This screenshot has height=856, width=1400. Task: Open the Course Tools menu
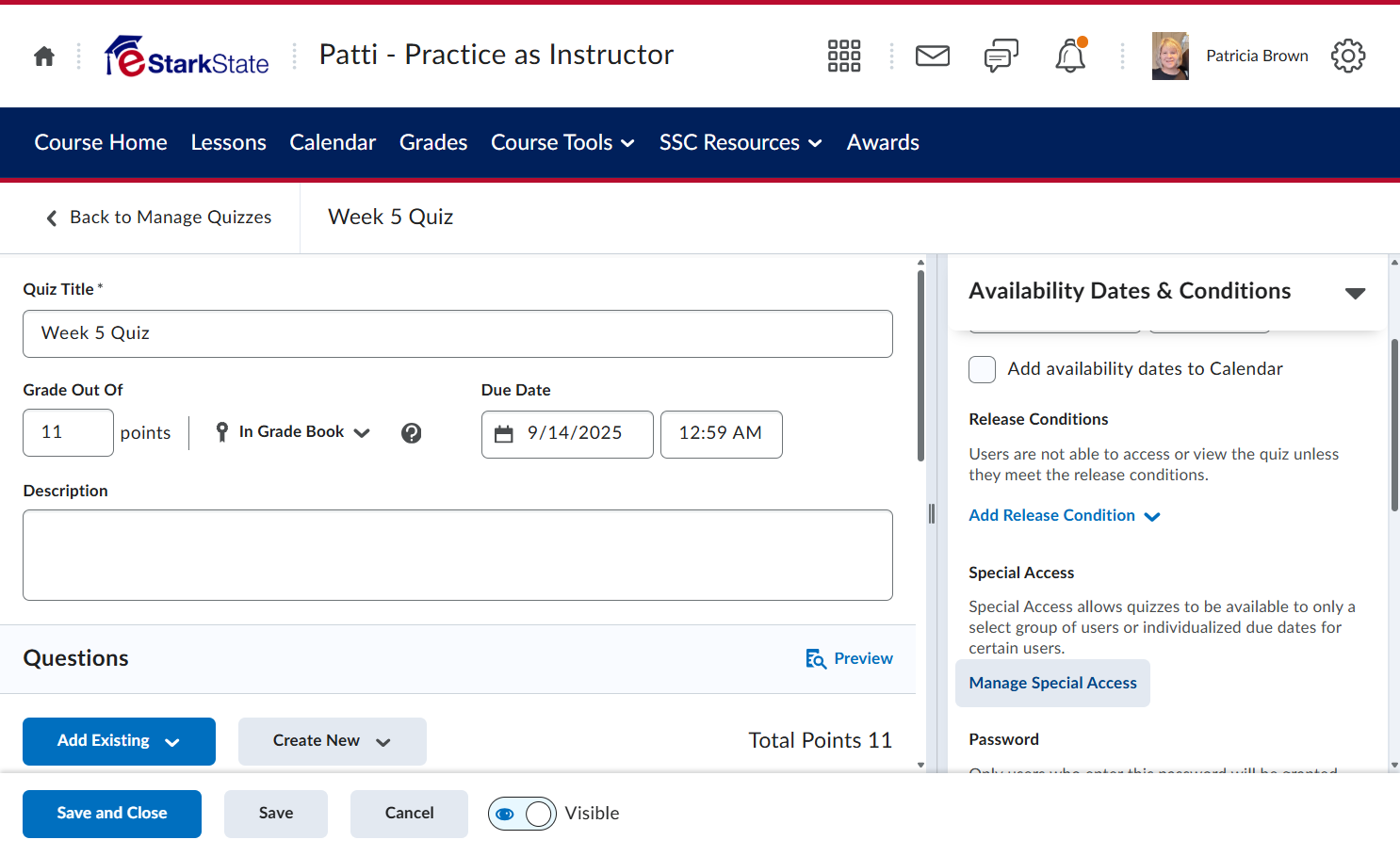pos(562,143)
